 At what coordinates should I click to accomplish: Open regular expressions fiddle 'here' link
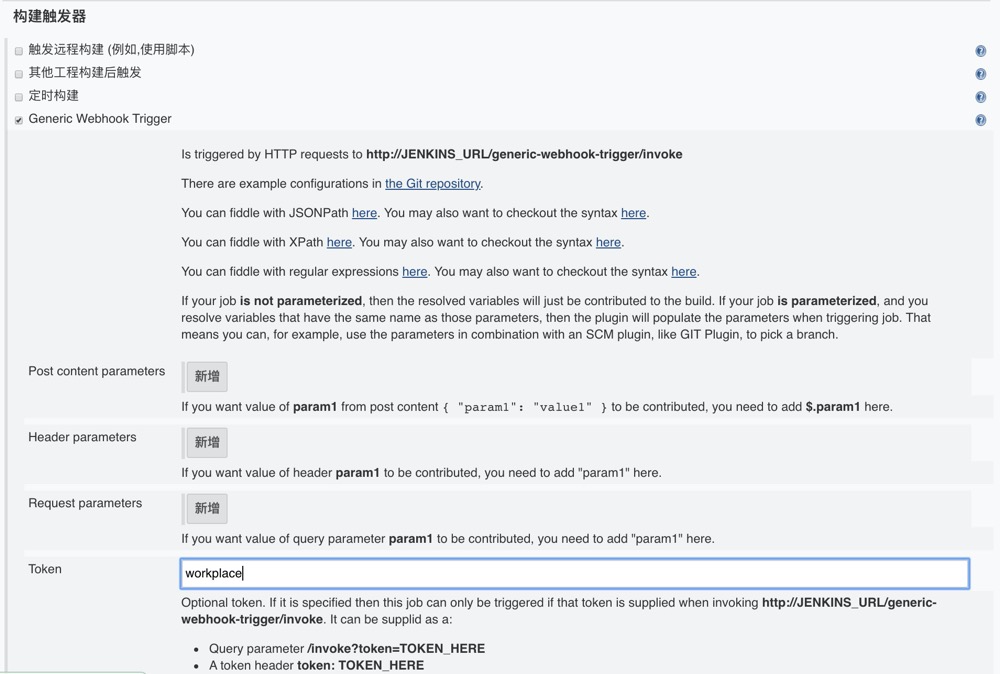(414, 271)
